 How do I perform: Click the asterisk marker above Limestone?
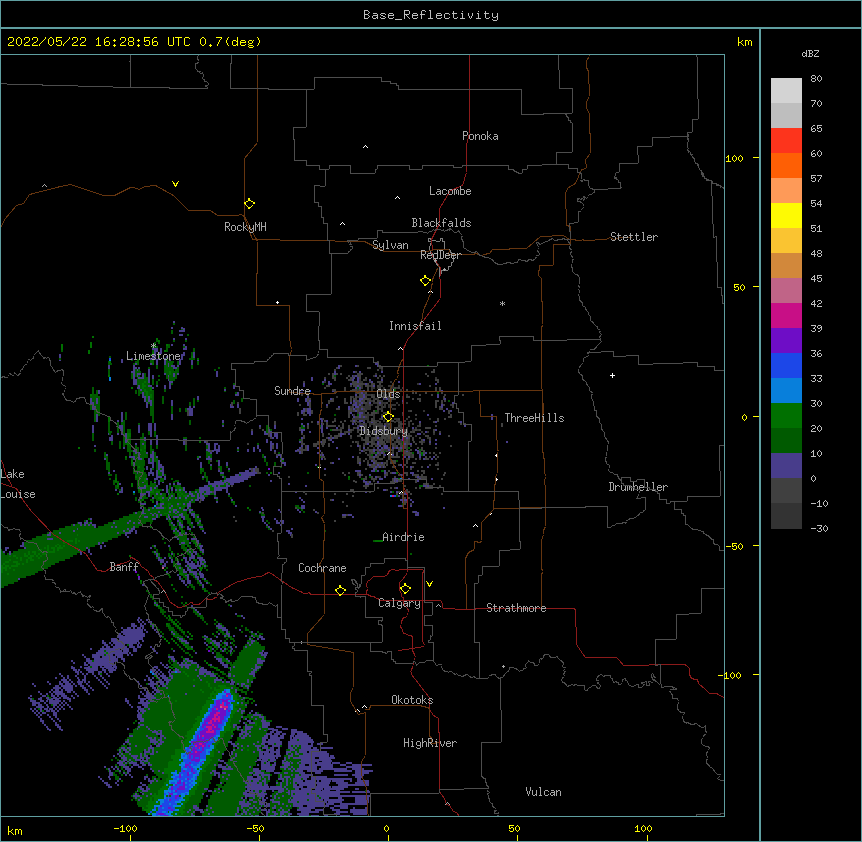(x=153, y=346)
